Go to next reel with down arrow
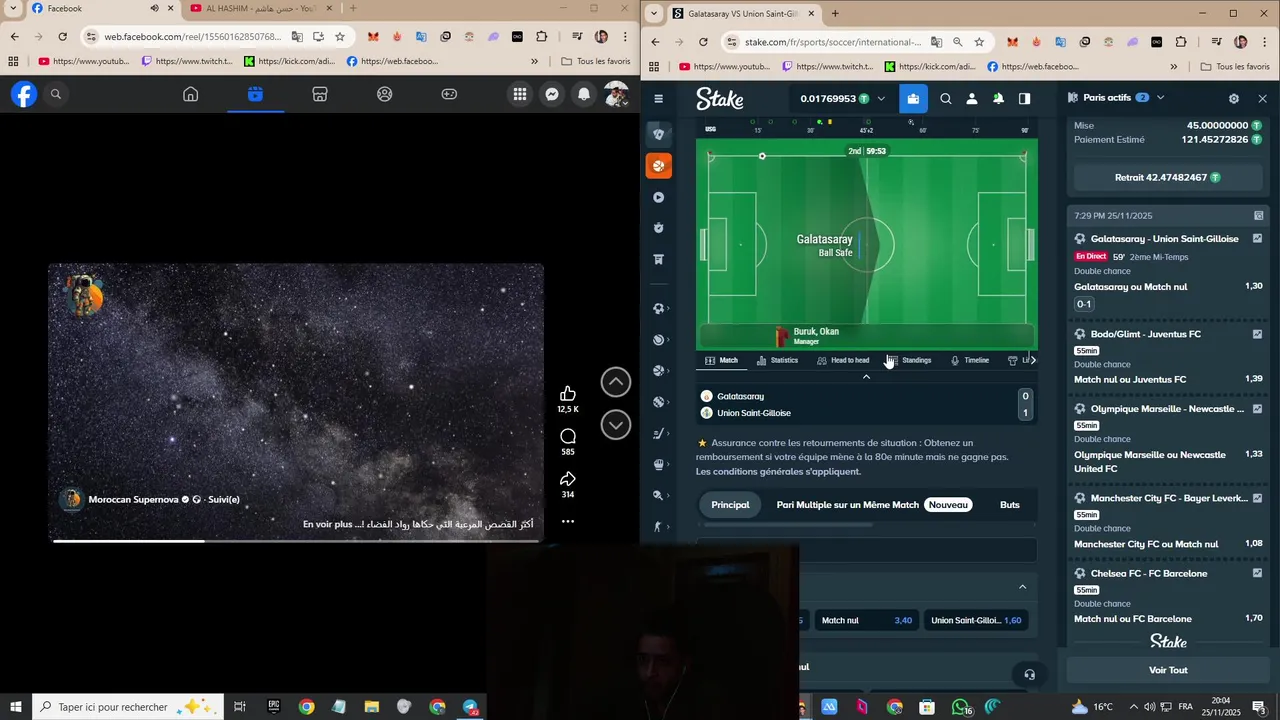Viewport: 1280px width, 720px height. [616, 425]
